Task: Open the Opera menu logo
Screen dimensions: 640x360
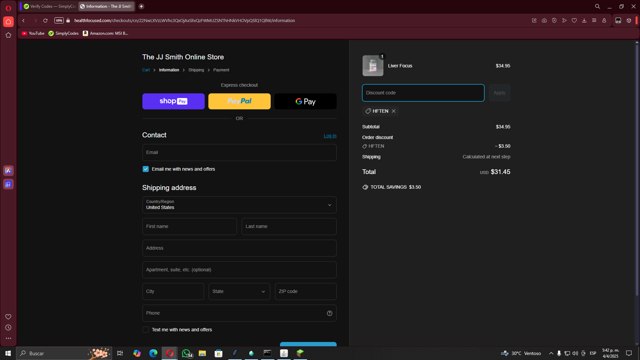Action: 8,8
